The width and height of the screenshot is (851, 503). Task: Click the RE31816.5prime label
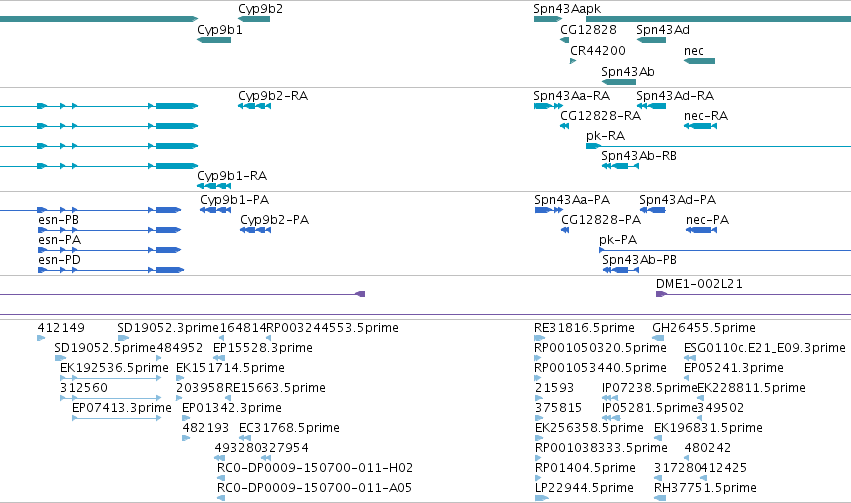pos(584,328)
